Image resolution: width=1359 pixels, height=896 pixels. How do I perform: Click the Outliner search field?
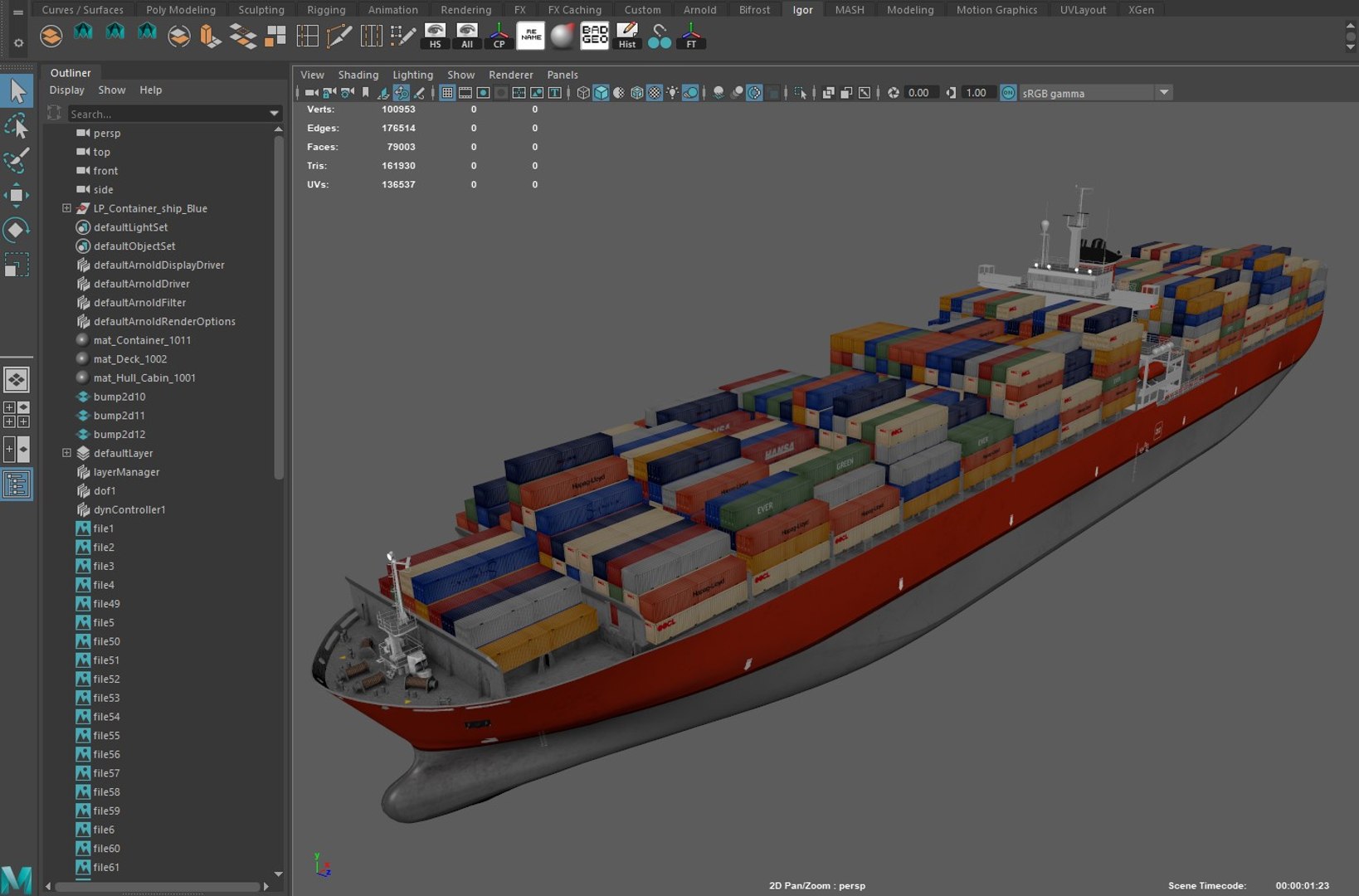click(x=168, y=114)
